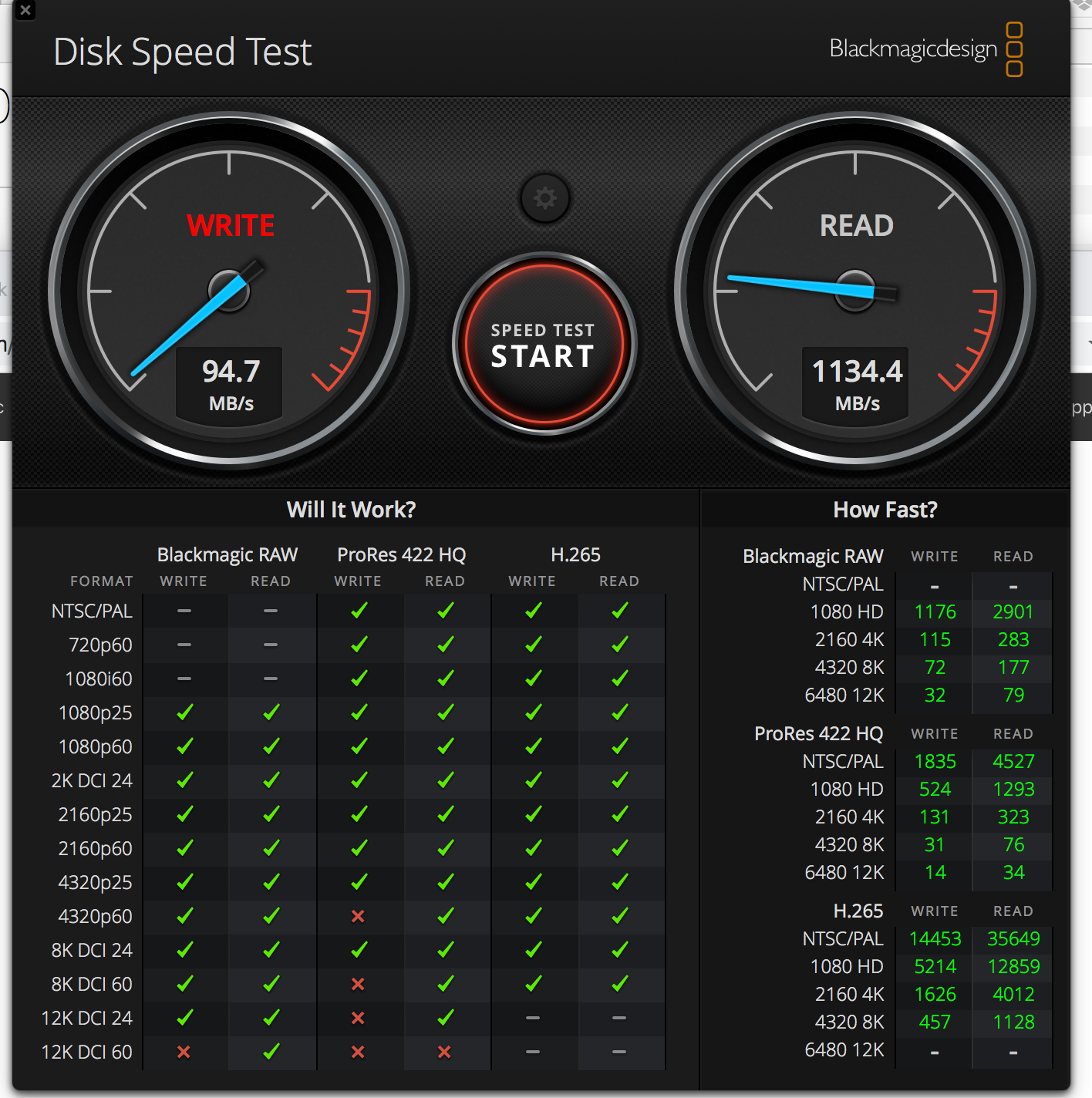The height and width of the screenshot is (1098, 1092).
Task: Click the "524" ProRes 1080 HD write value
Action: pyautogui.click(x=935, y=790)
